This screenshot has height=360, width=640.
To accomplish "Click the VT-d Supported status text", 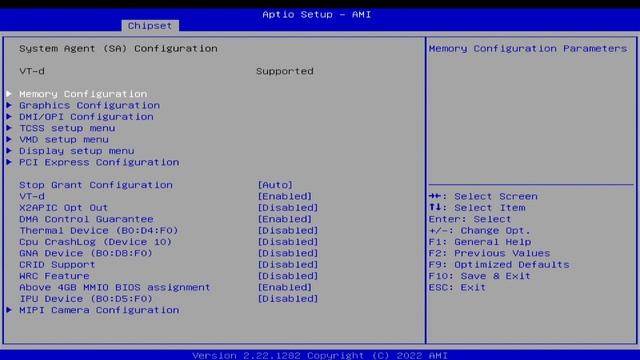I will (x=285, y=71).
